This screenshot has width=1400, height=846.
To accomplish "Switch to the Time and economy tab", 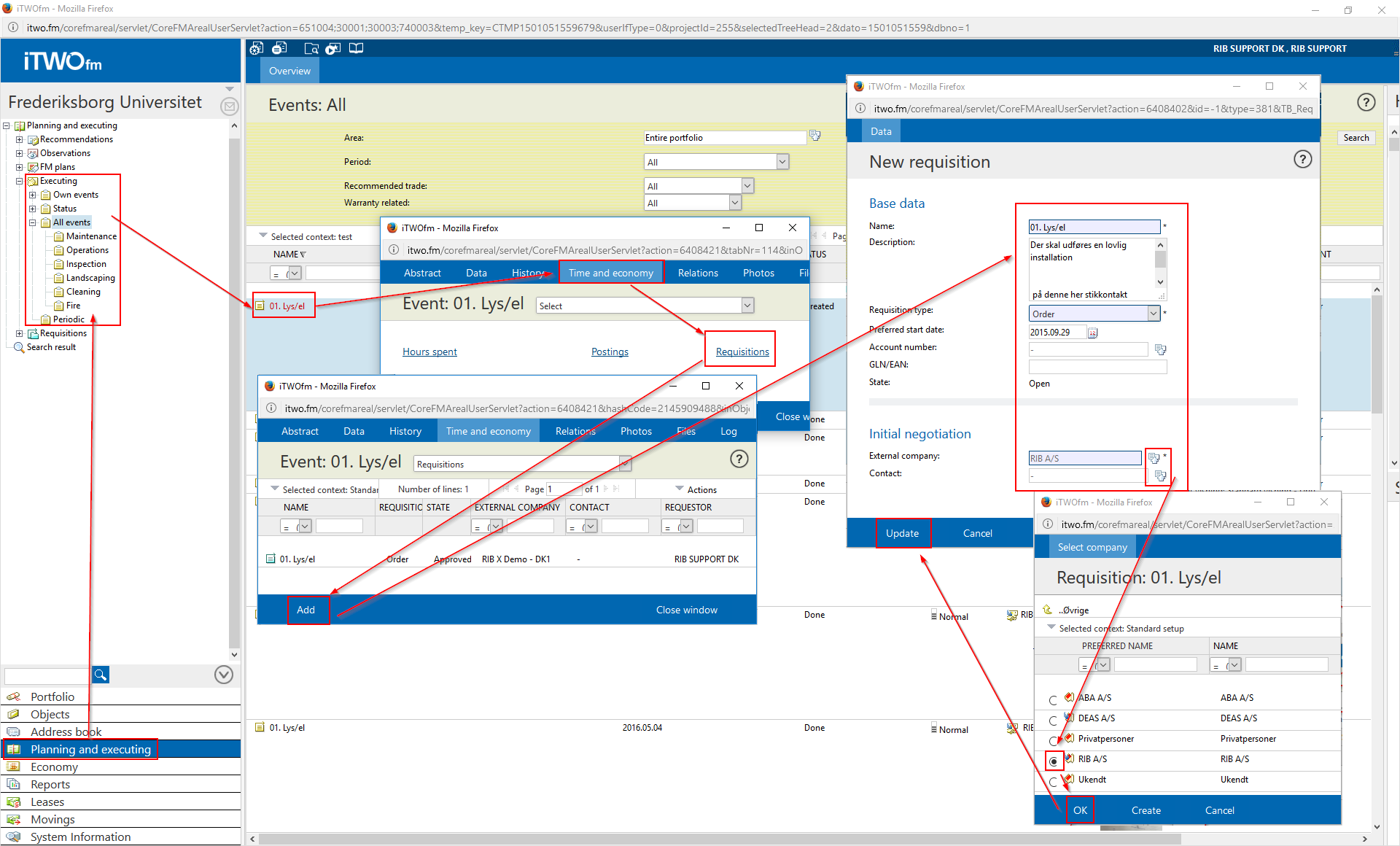I will pyautogui.click(x=611, y=272).
